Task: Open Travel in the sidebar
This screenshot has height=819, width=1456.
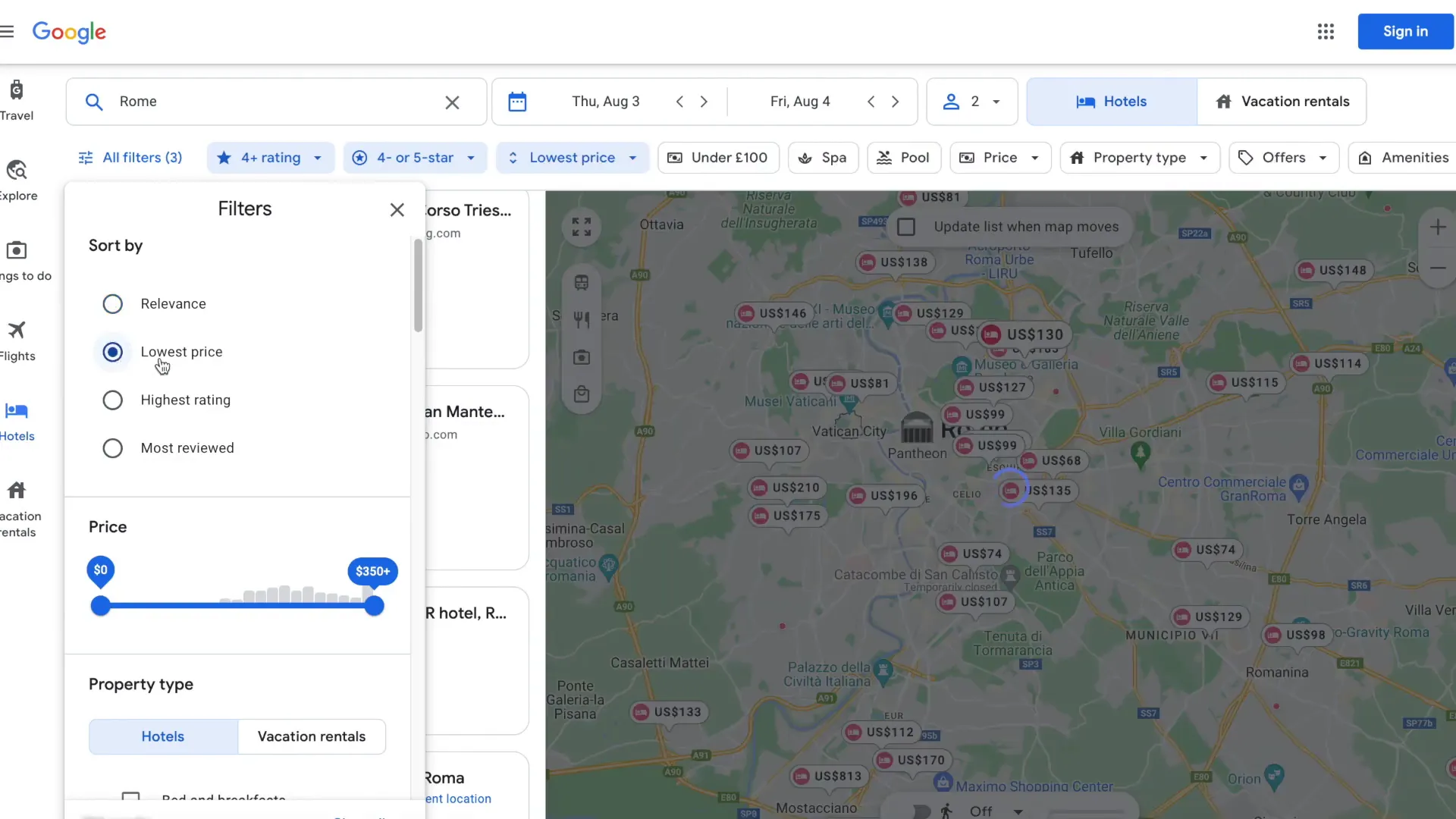Action: (x=17, y=100)
